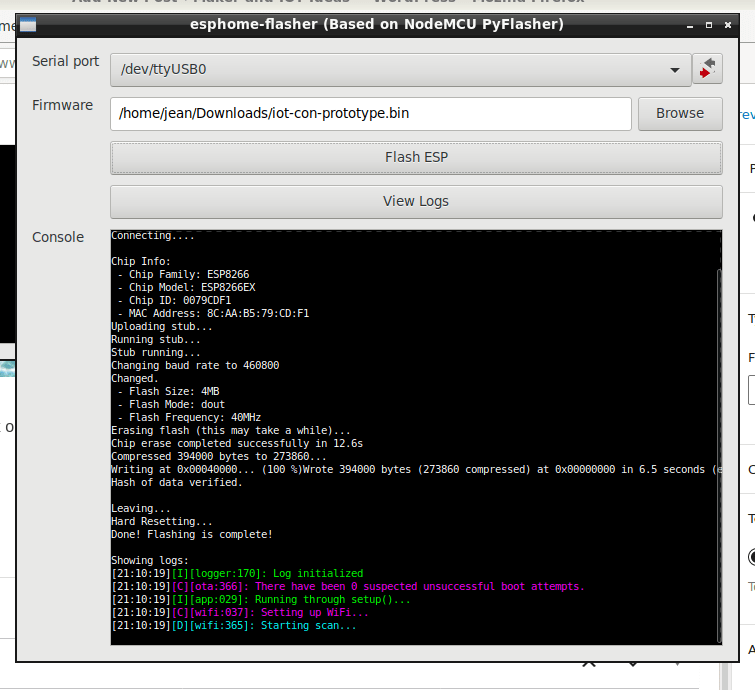This screenshot has width=755, height=690.
Task: Click the 'Hard Resetting...' console line
Action: [162, 521]
